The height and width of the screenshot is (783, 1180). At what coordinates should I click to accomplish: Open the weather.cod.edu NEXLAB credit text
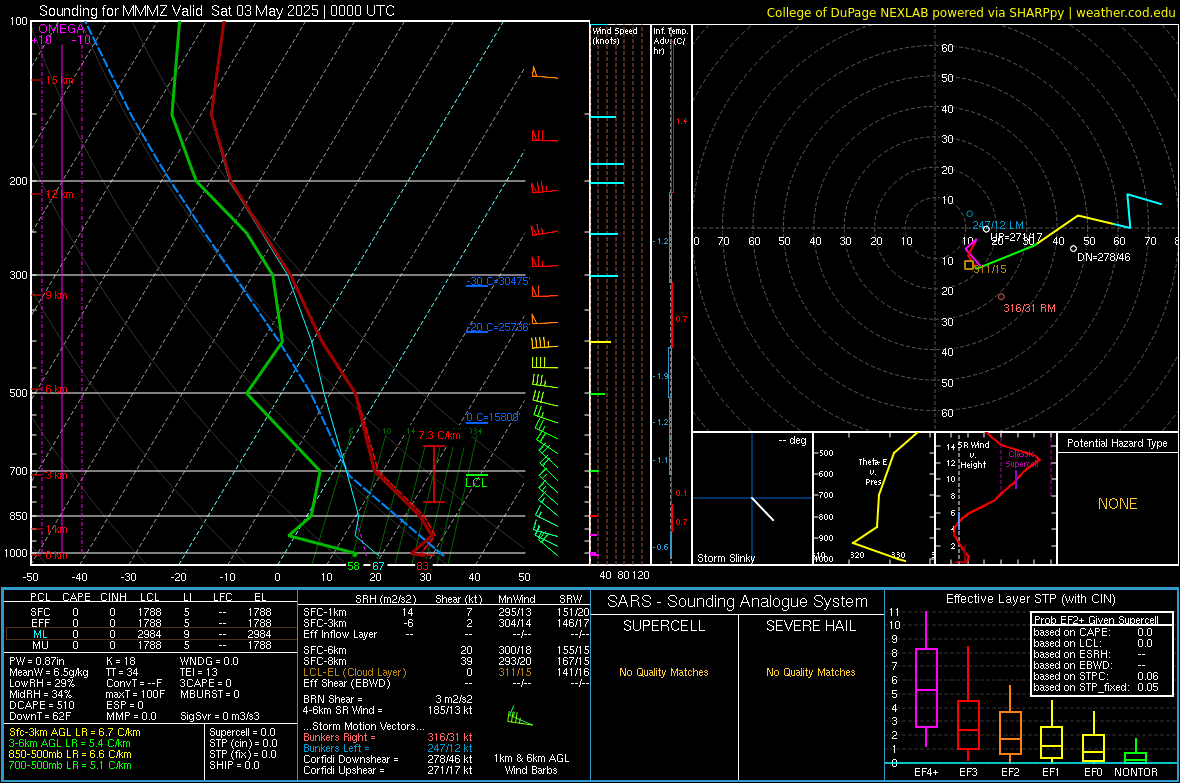(970, 12)
